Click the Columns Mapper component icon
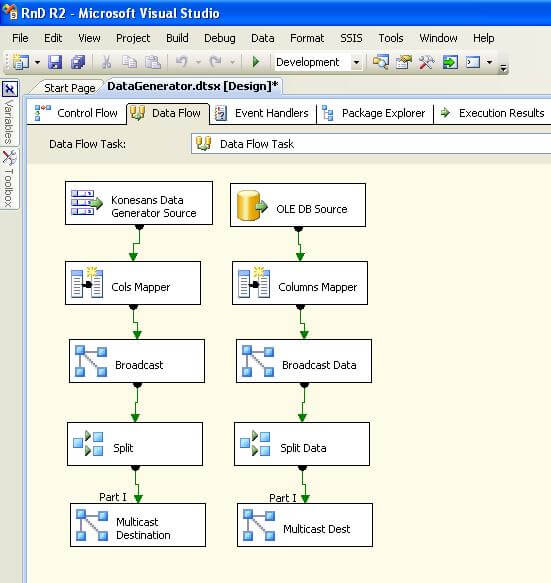Image resolution: width=551 pixels, height=583 pixels. point(254,282)
